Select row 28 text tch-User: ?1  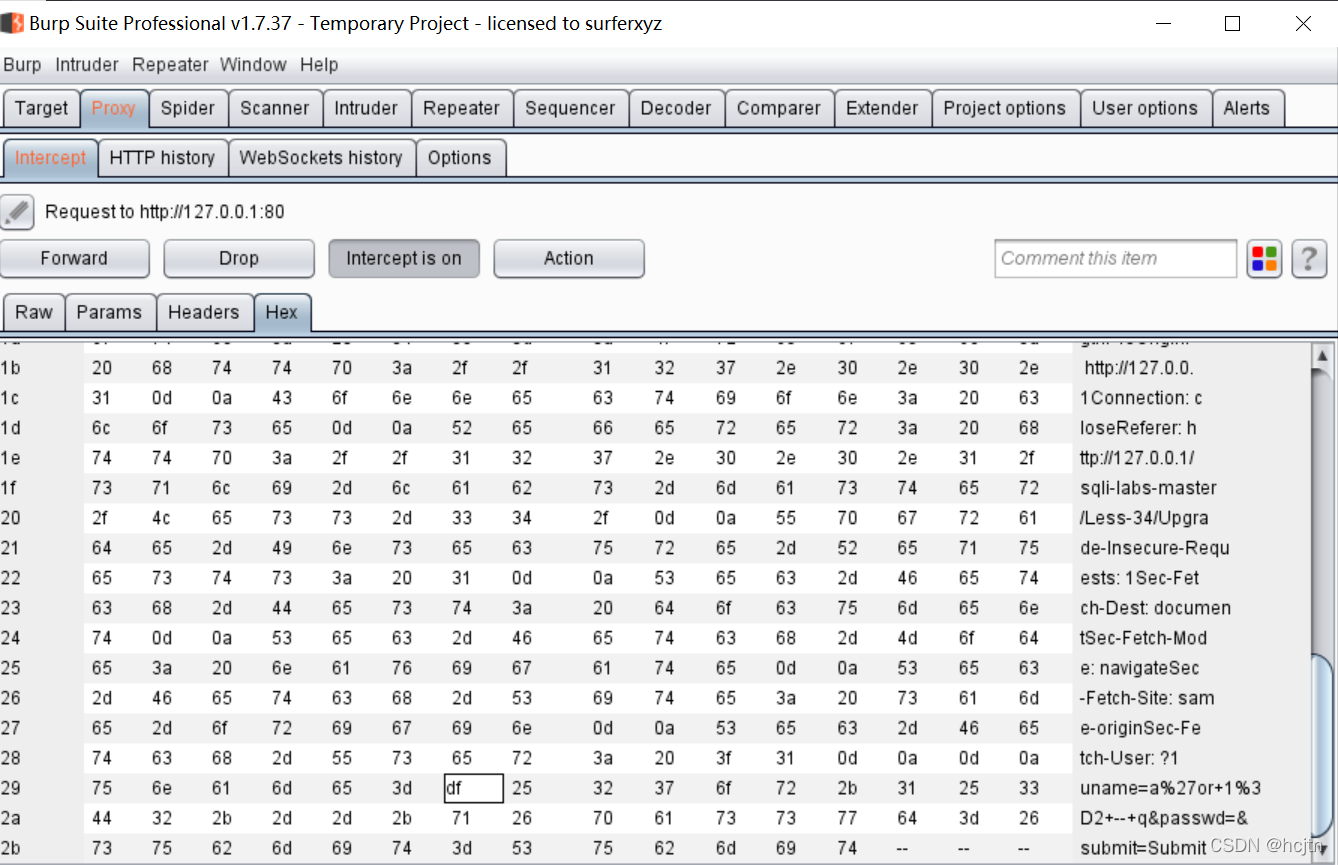1129,758
